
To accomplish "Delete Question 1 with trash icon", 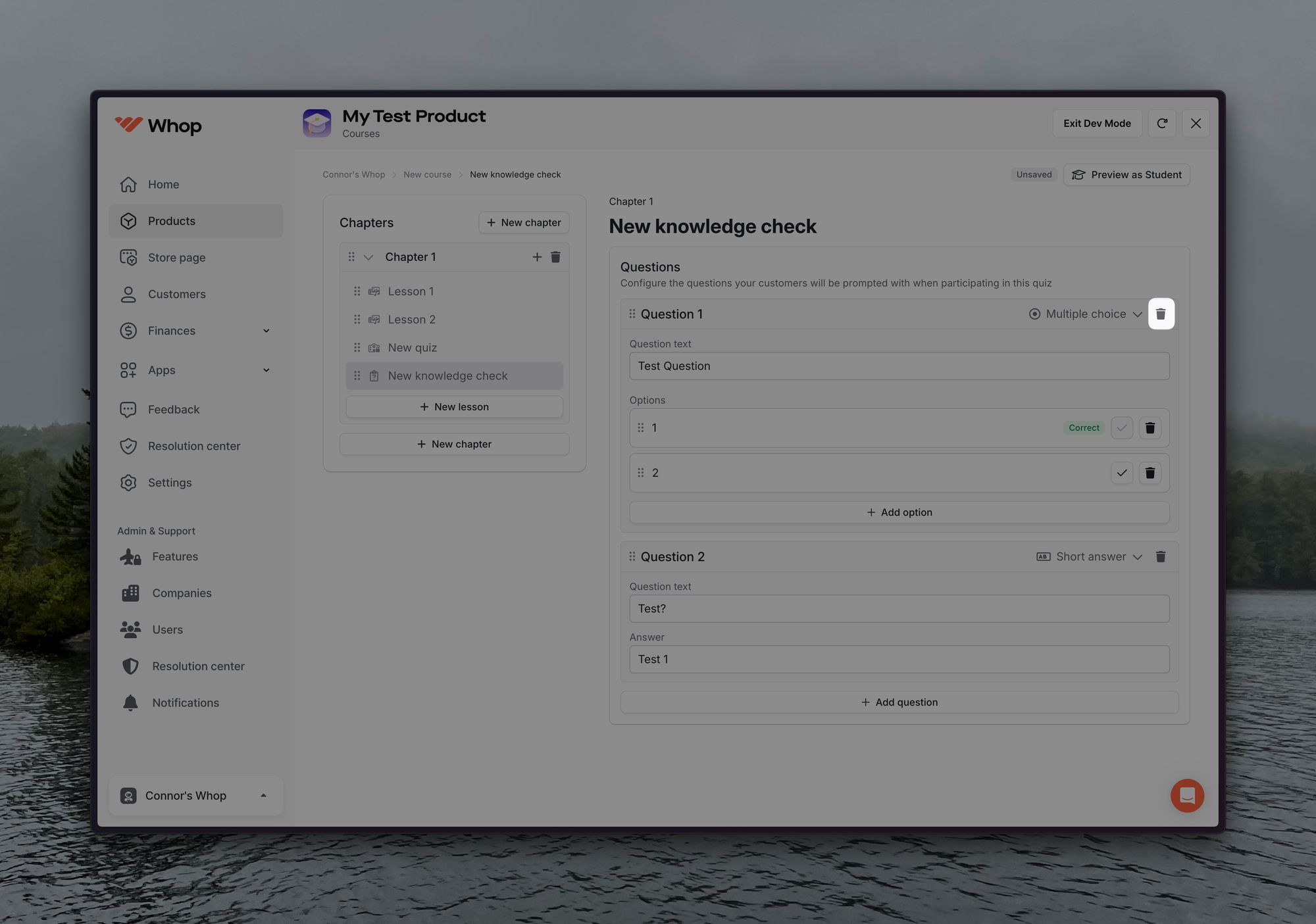I will pyautogui.click(x=1161, y=314).
